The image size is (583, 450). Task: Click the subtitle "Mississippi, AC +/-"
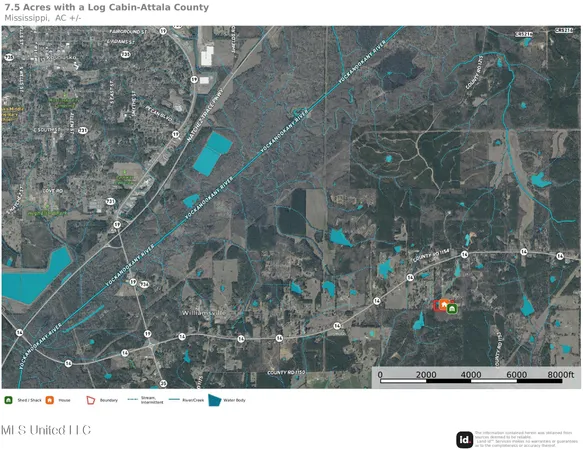click(x=43, y=18)
